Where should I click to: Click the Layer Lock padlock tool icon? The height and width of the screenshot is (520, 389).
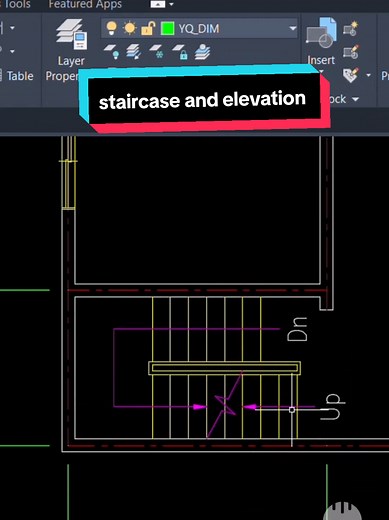pyautogui.click(x=180, y=52)
